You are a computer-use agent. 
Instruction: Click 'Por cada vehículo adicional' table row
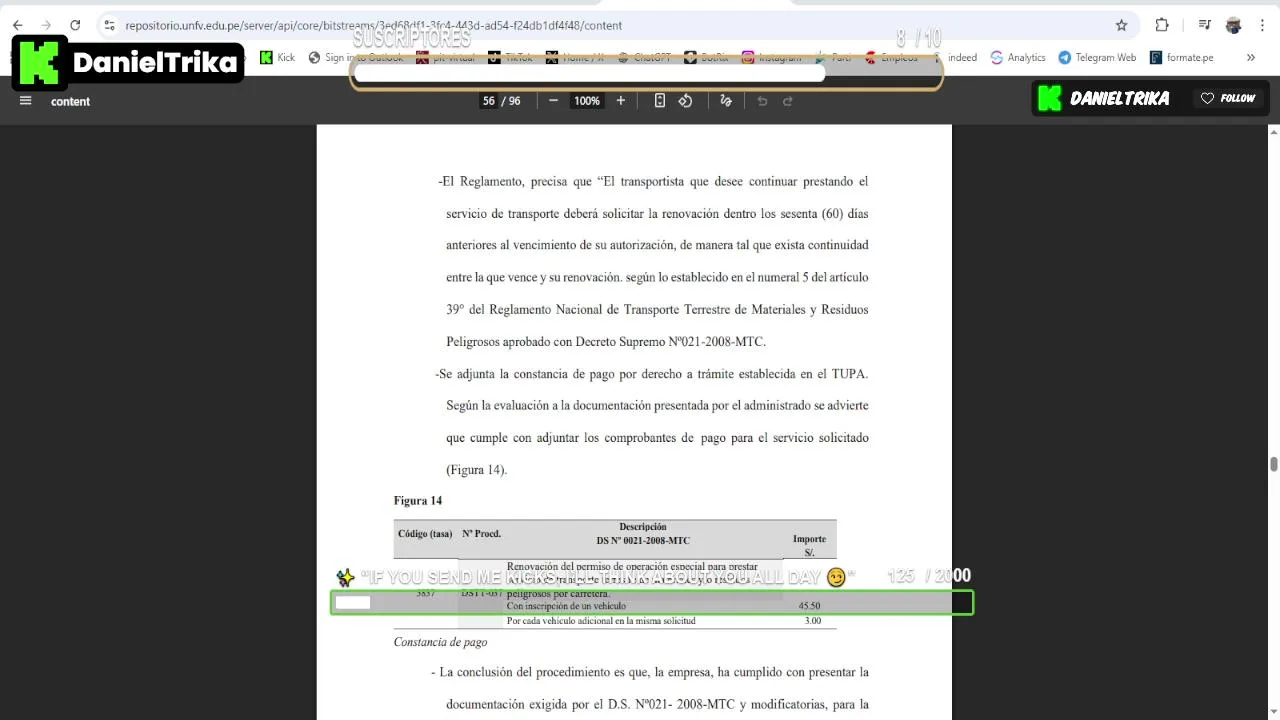click(x=601, y=621)
